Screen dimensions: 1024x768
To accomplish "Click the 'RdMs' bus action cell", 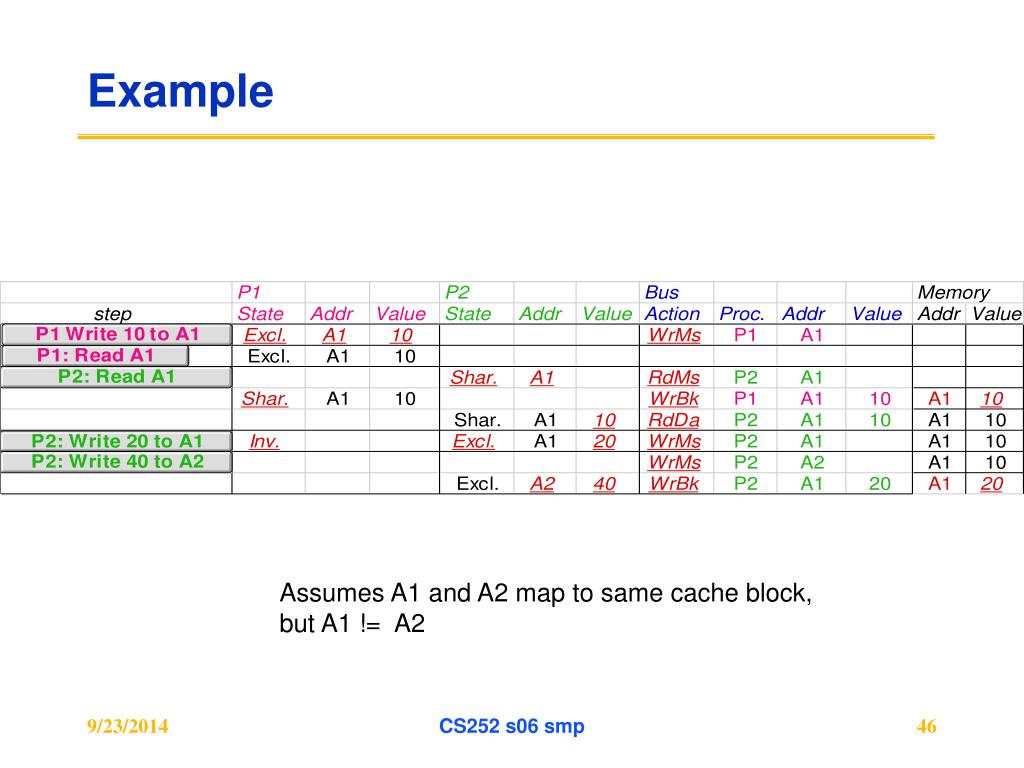I will (x=674, y=377).
